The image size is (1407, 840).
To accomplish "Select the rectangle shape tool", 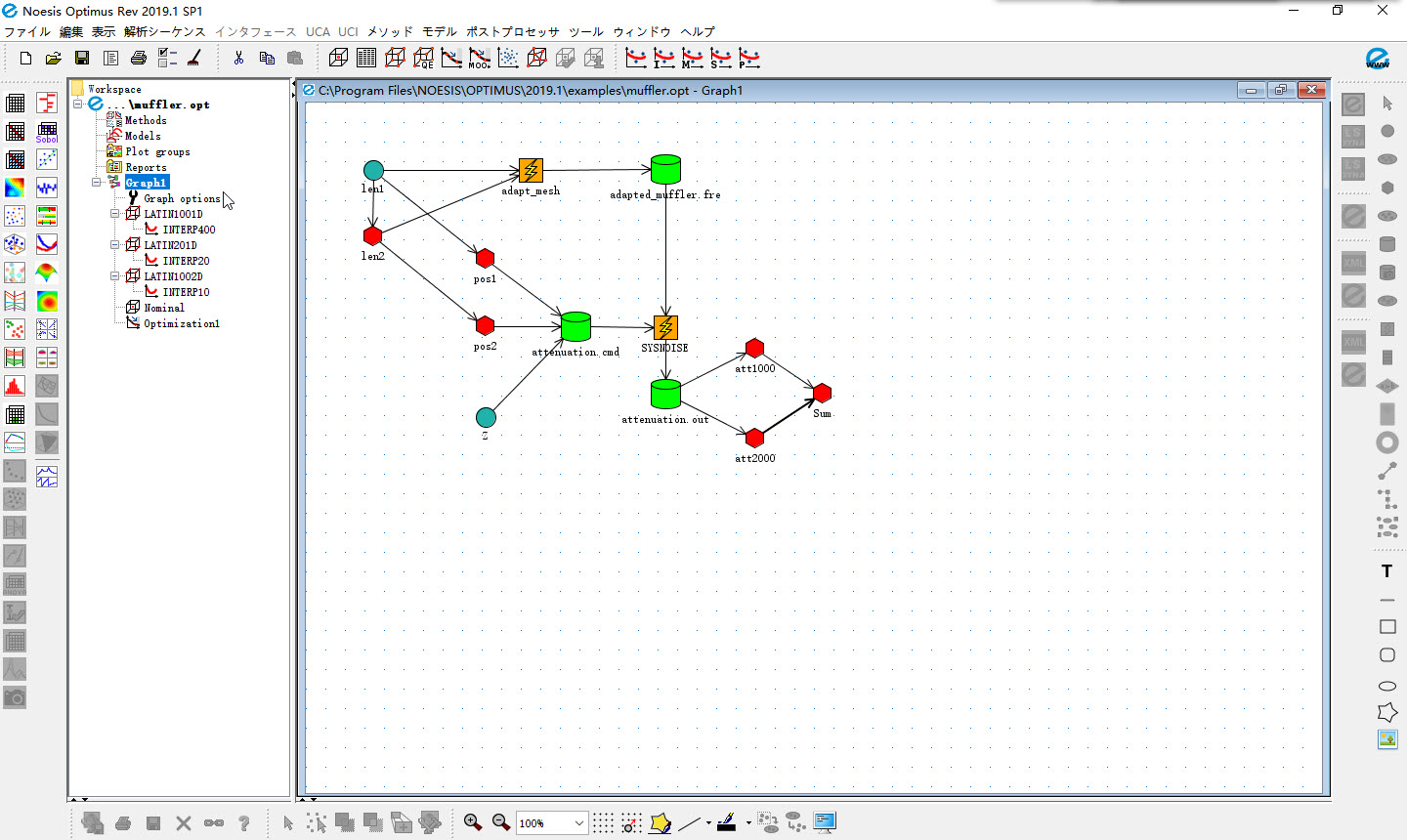I will coord(1386,626).
